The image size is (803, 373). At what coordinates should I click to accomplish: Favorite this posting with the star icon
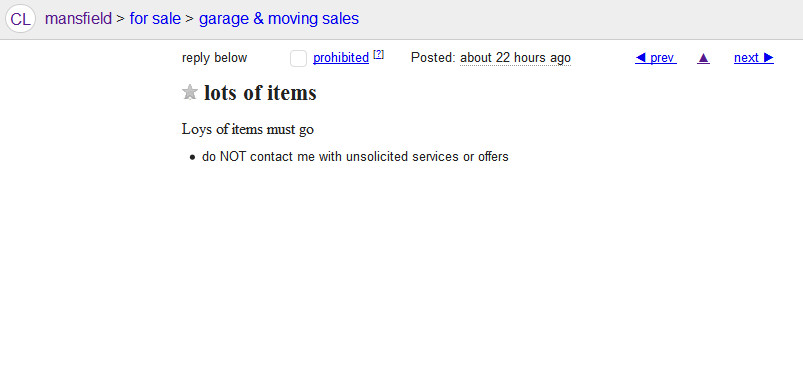(190, 93)
